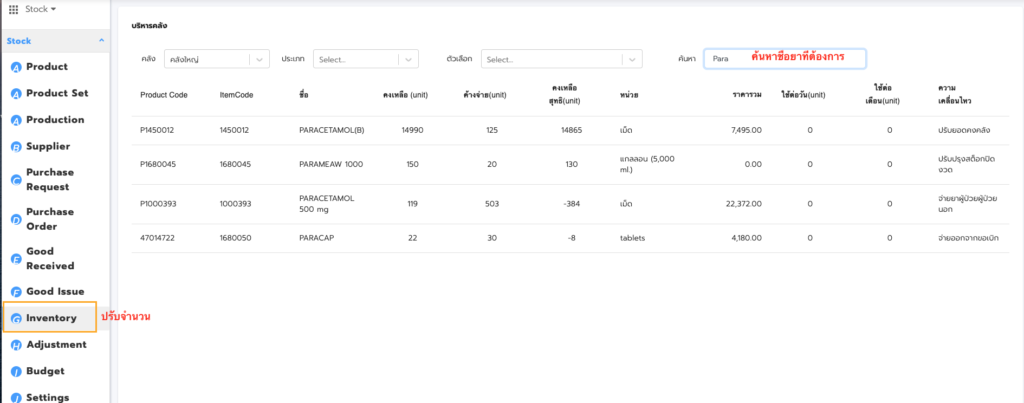Click the Product sidebar icon
1024x403 pixels.
(16, 67)
